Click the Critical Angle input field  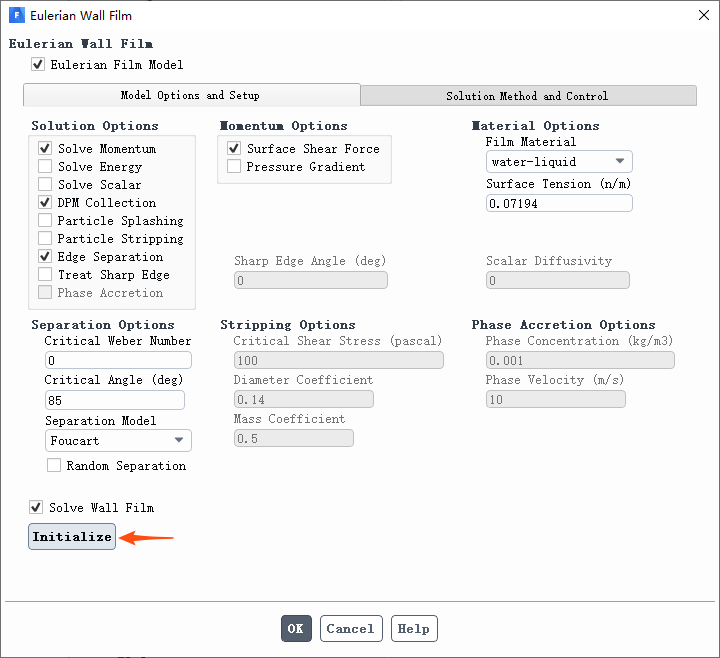point(114,400)
